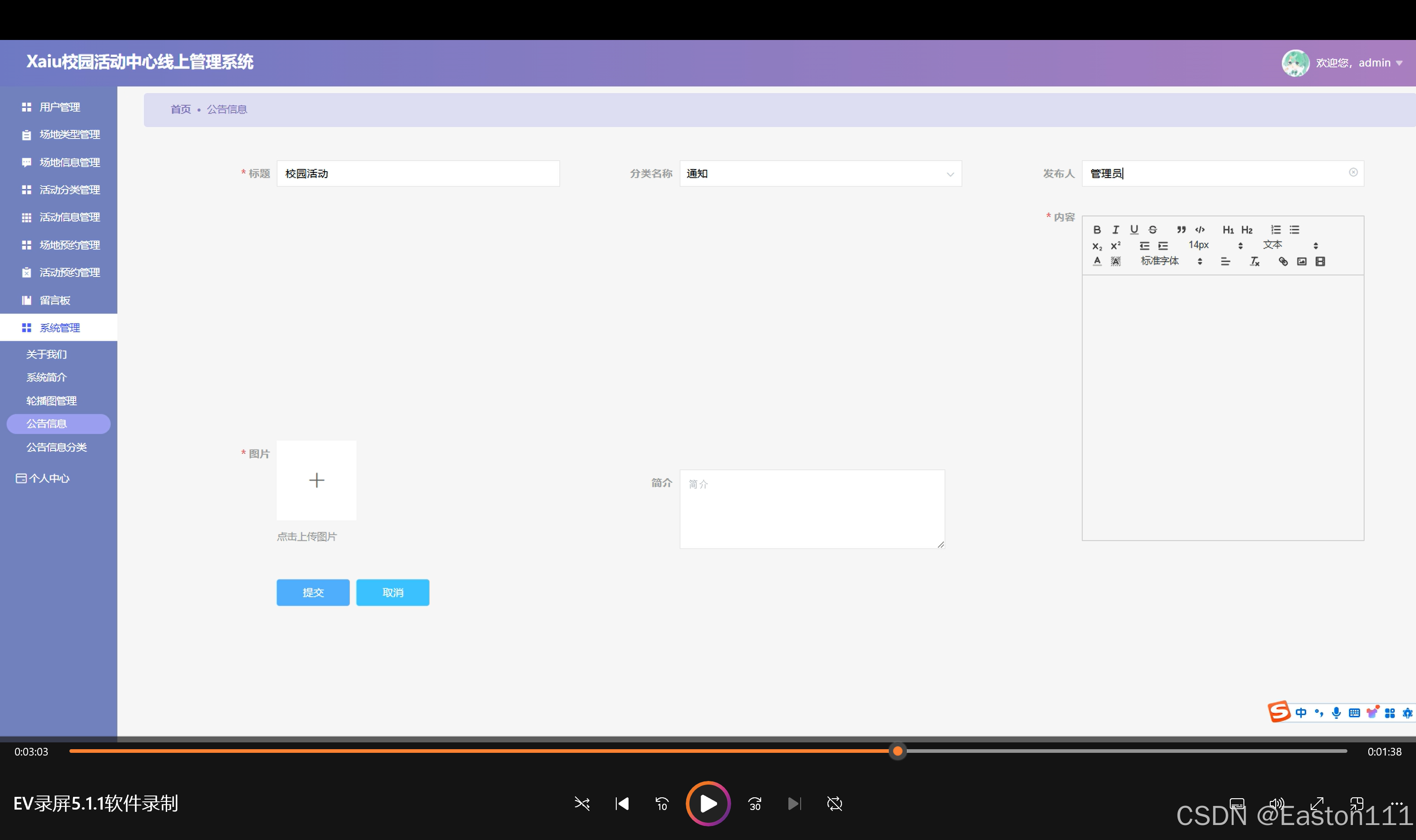Open the 标准字体 font family dropdown
The image size is (1416, 840).
tap(1171, 261)
